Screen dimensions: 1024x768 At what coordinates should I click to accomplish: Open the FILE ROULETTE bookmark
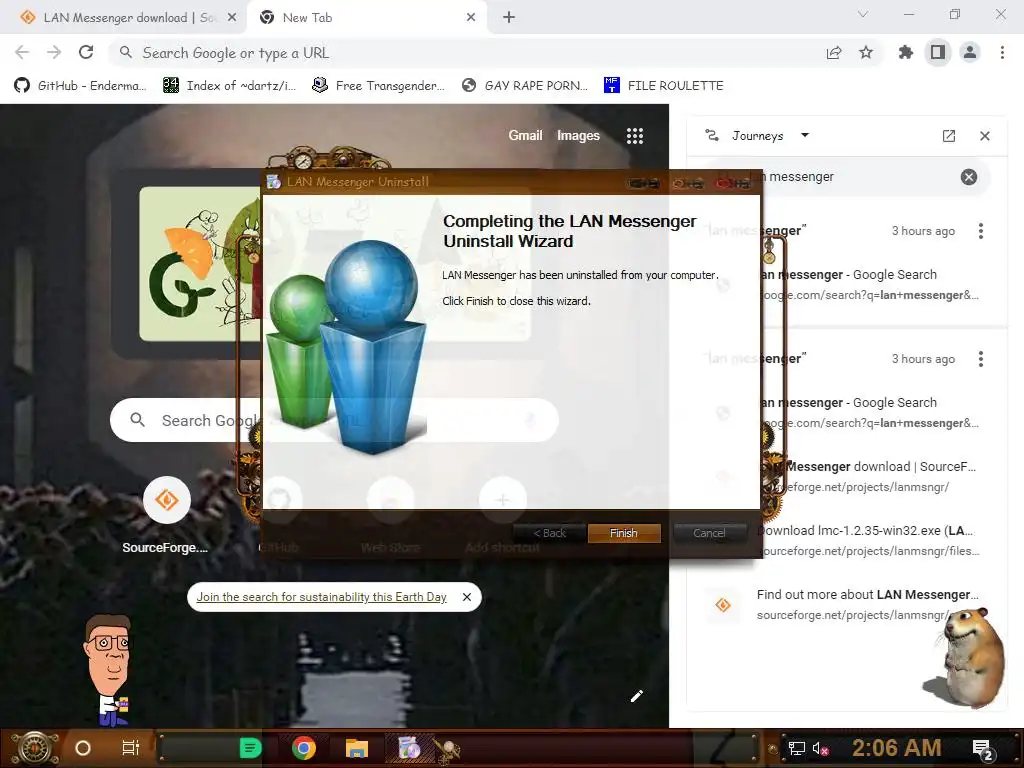click(664, 86)
